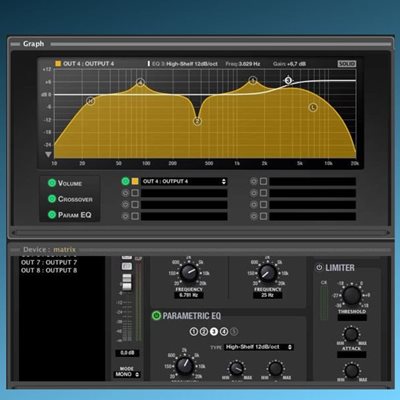Screen dimensions: 400x400
Task: Select EQ node 1 on the graph curve
Action: 253,80
